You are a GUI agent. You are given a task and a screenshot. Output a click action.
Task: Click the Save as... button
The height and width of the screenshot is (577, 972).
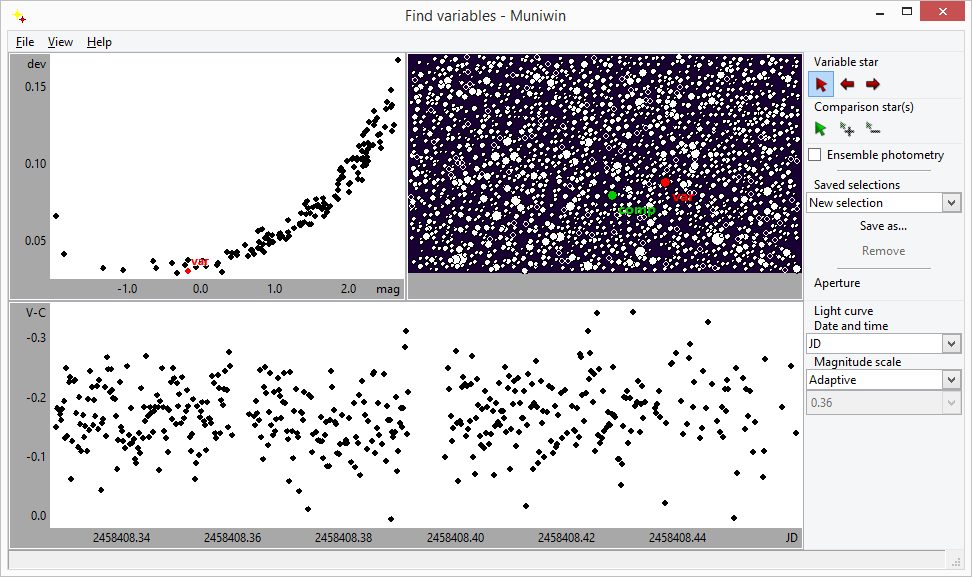point(883,226)
